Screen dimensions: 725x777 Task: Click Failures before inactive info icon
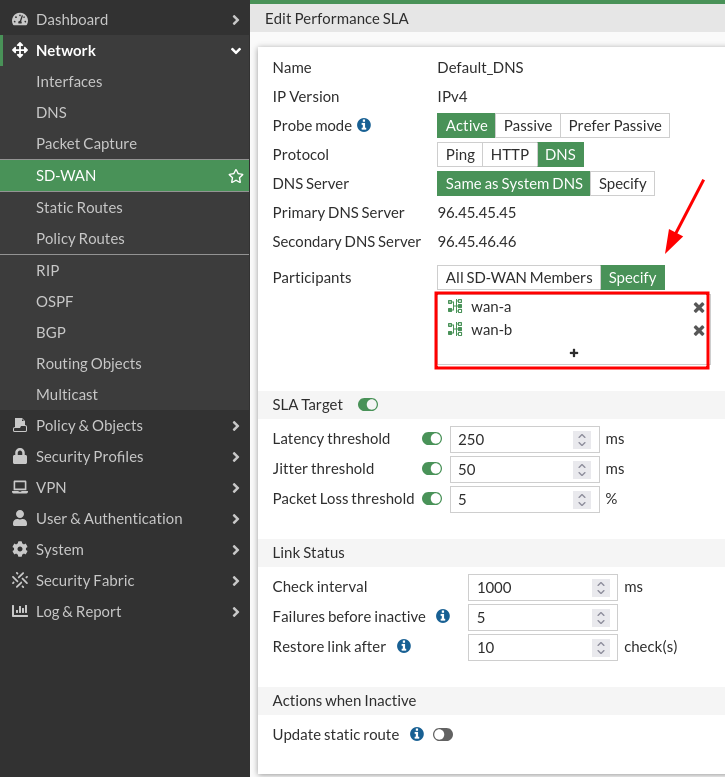click(x=443, y=616)
